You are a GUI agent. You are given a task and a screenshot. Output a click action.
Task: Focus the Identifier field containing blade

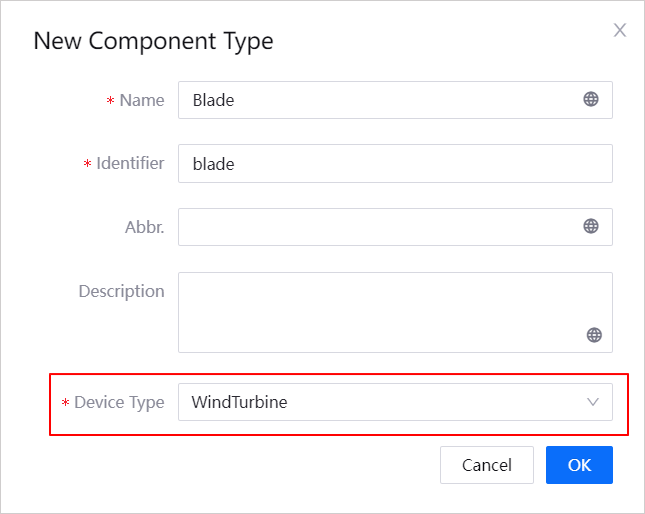point(394,163)
